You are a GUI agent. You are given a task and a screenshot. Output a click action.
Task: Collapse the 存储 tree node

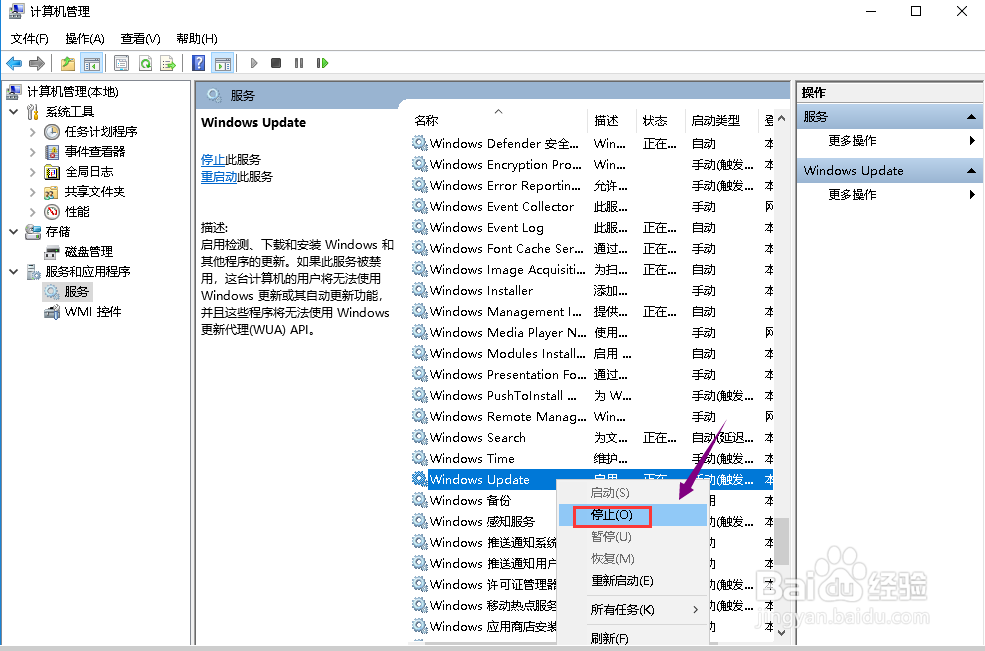tap(14, 232)
